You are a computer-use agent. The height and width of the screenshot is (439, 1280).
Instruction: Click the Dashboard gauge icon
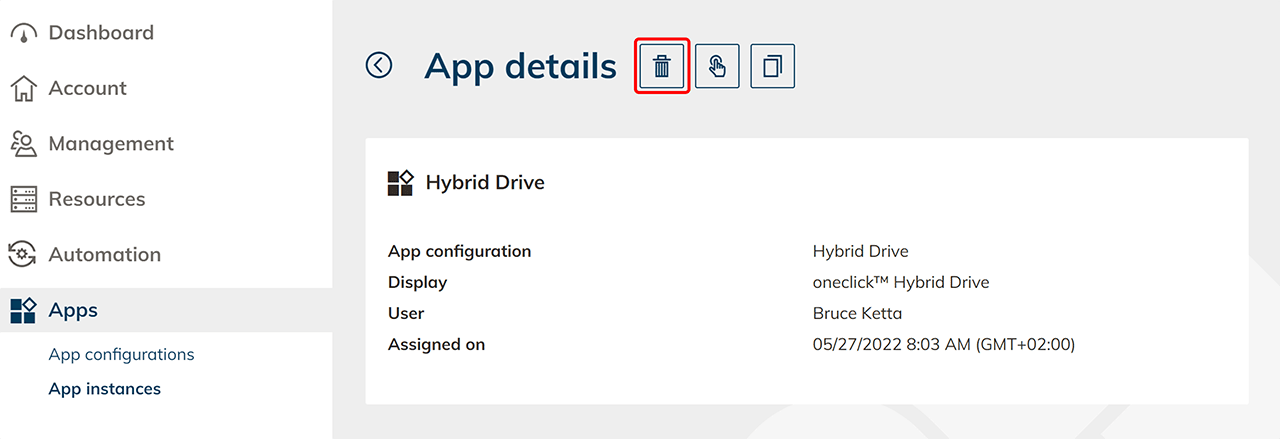pos(23,33)
